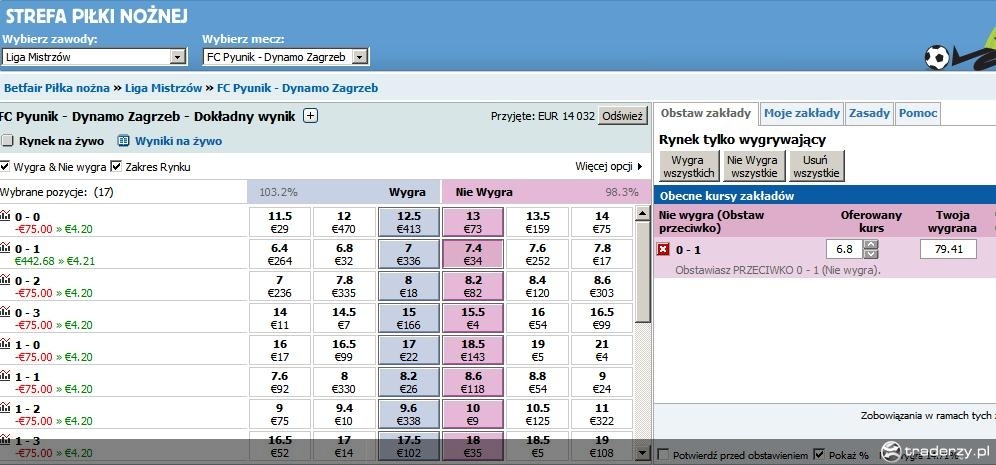Click the plus icon beside Dokładny wynik
Image resolution: width=996 pixels, height=465 pixels.
click(310, 116)
